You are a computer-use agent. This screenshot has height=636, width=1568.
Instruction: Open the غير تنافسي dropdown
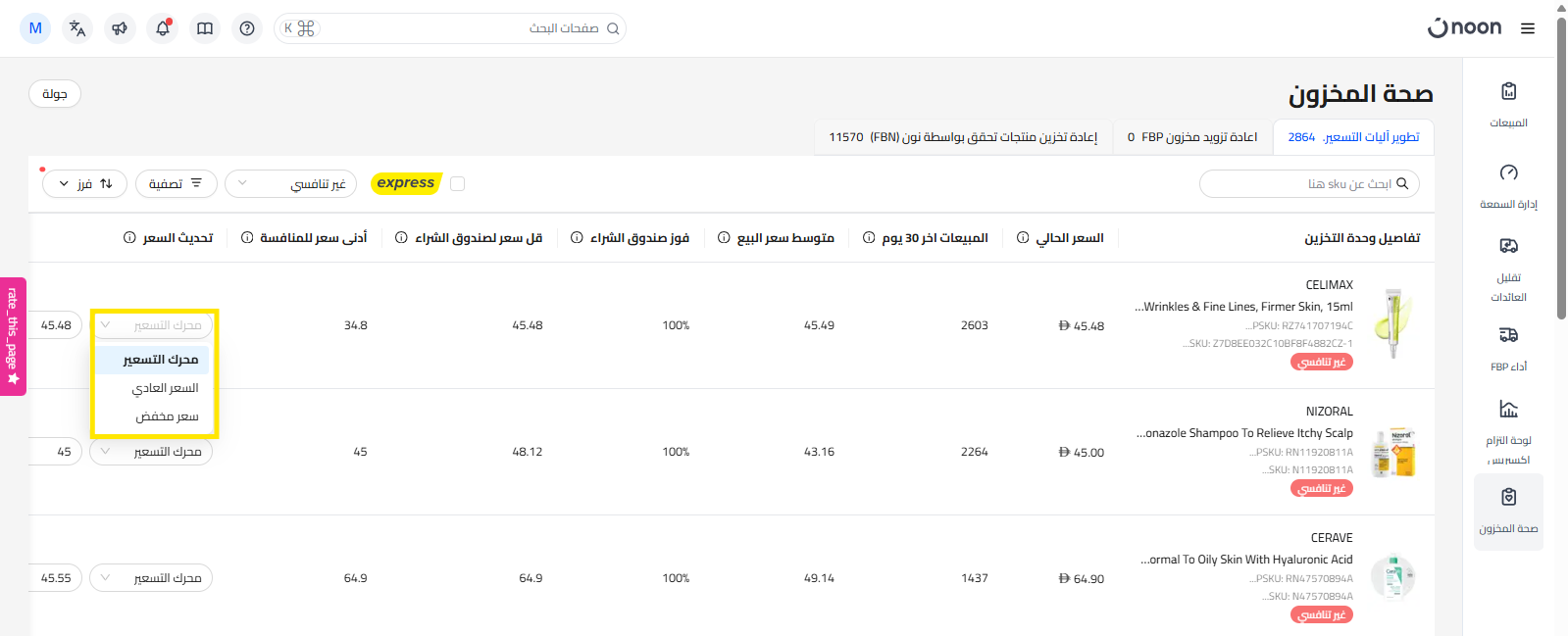(x=291, y=183)
